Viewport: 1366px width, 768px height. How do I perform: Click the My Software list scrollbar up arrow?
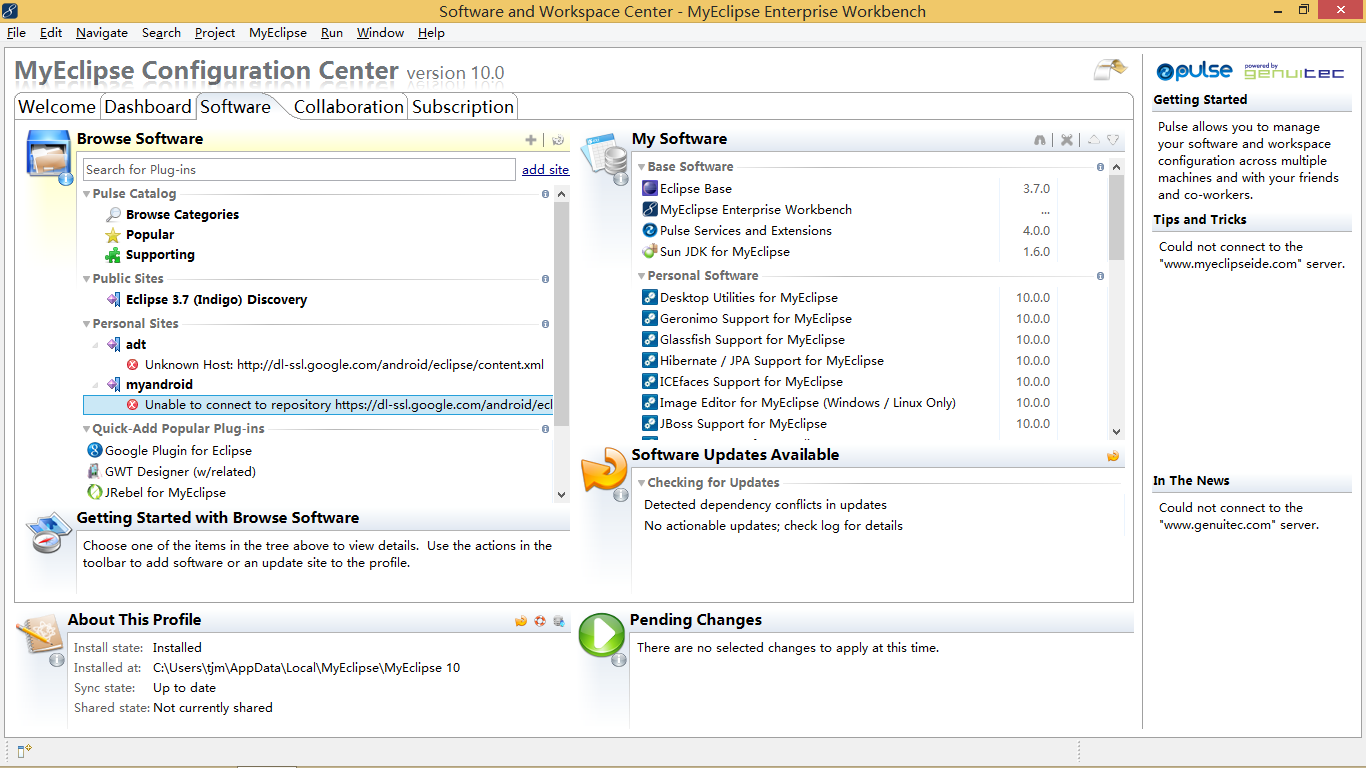[1117, 167]
